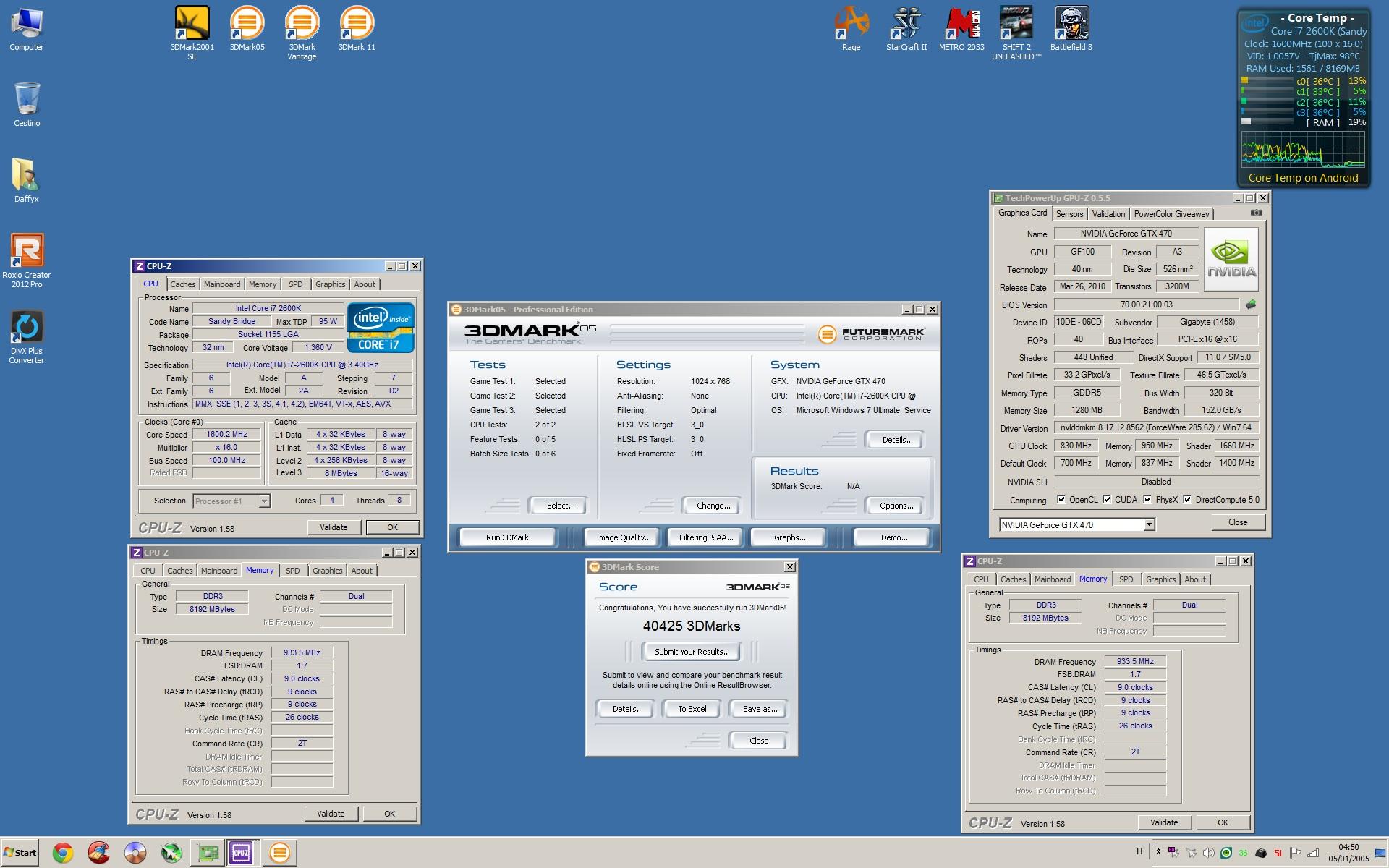Click the NVIDIA logo in GPU-Z

point(1231,259)
